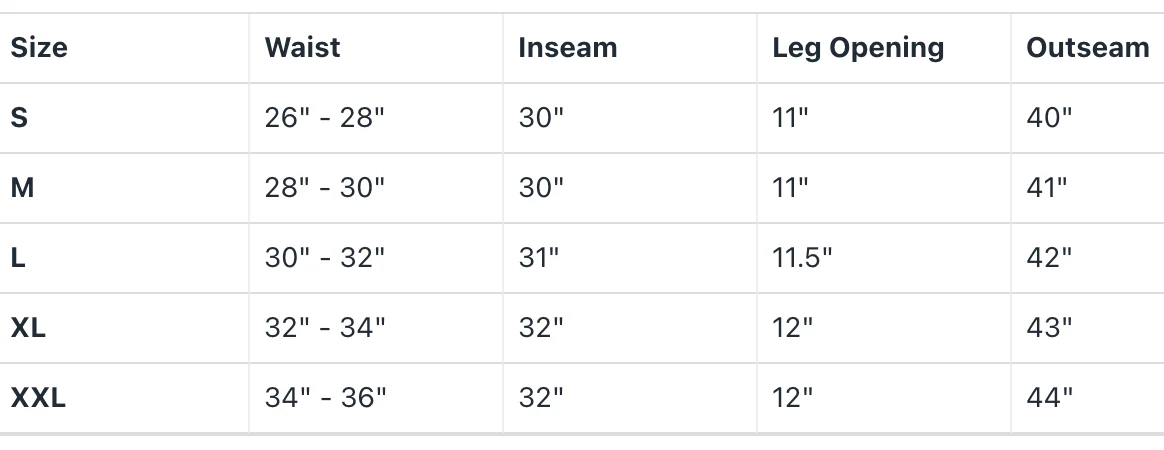Select the 11.5" leg opening cell

point(802,258)
